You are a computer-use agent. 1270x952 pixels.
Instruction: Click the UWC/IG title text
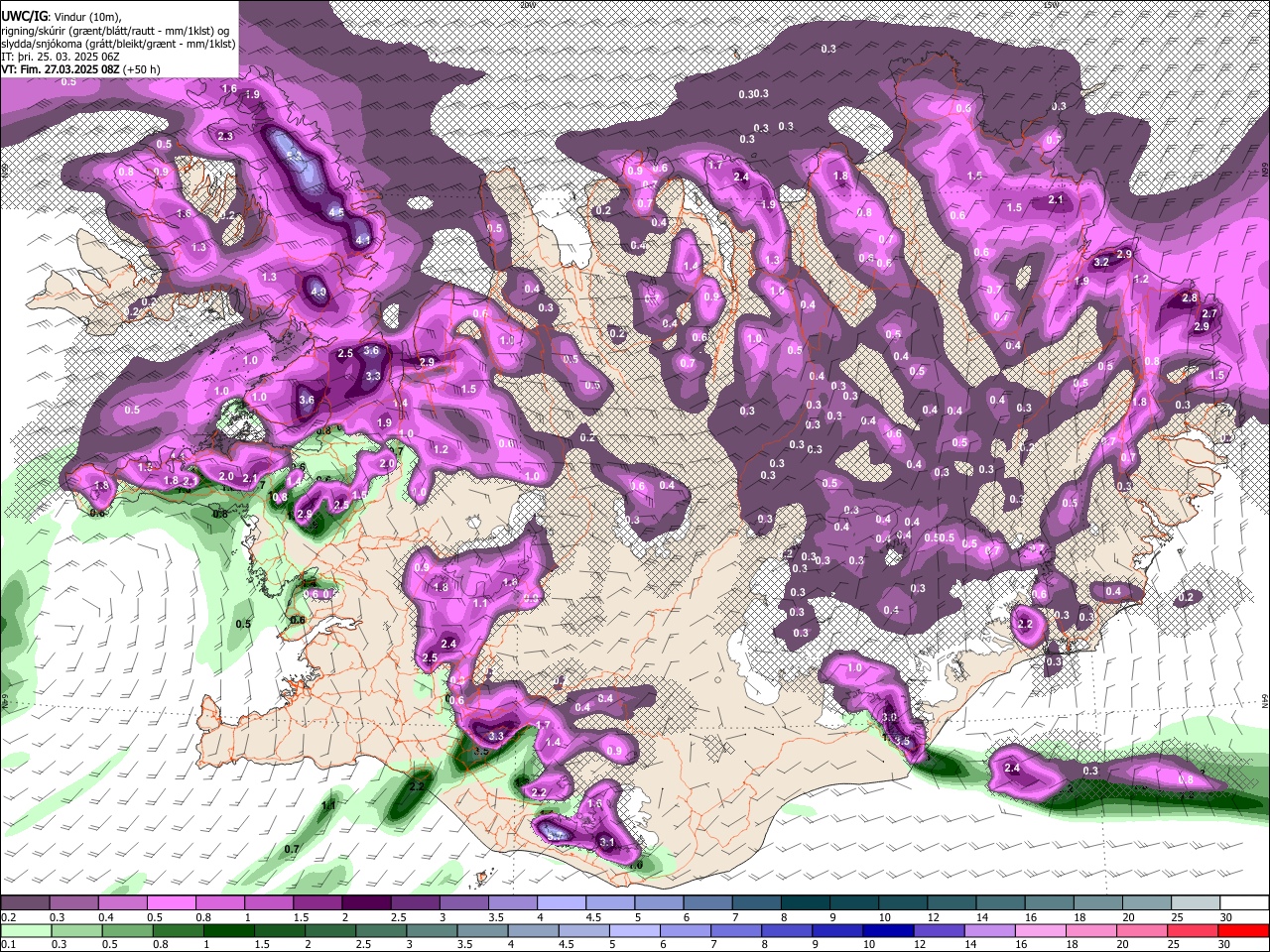[x=23, y=16]
